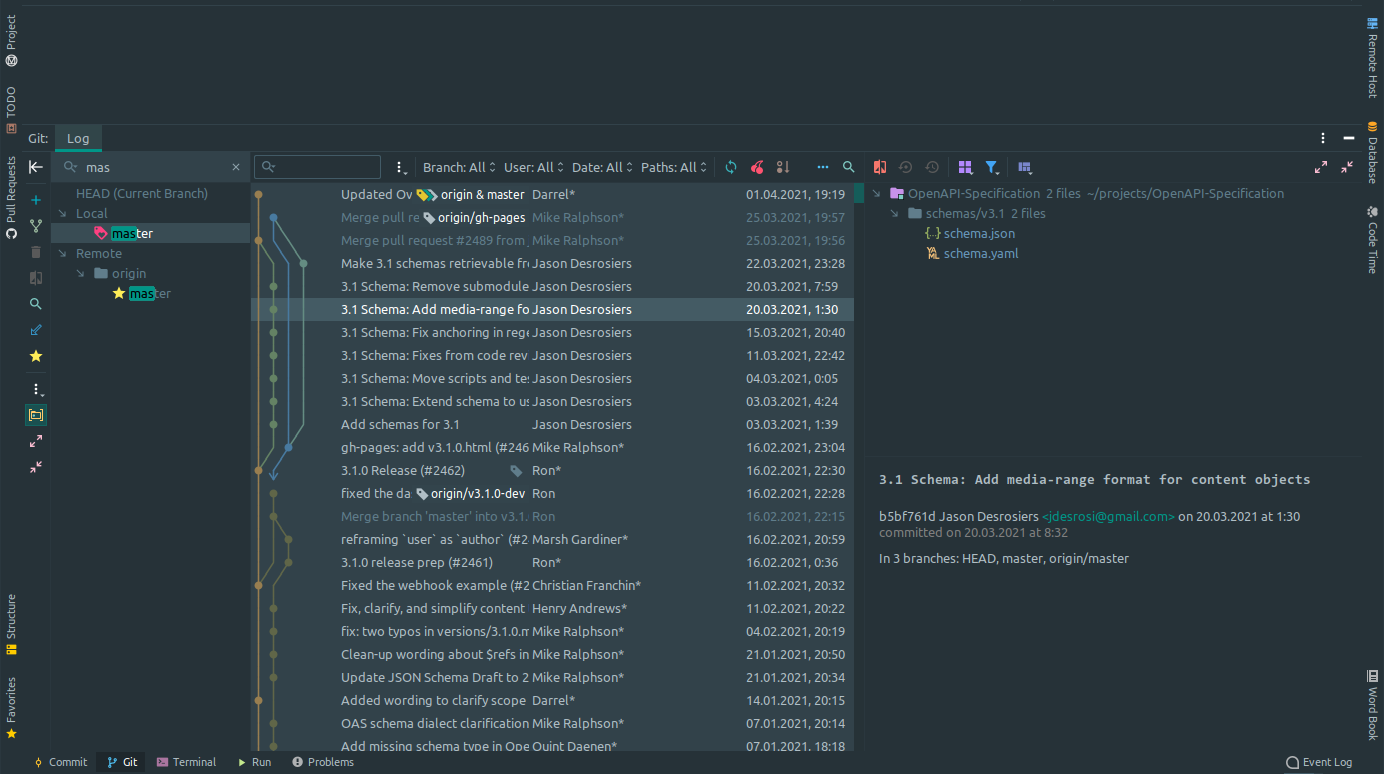
Task: Open the Project side tab
Action: [x=11, y=41]
